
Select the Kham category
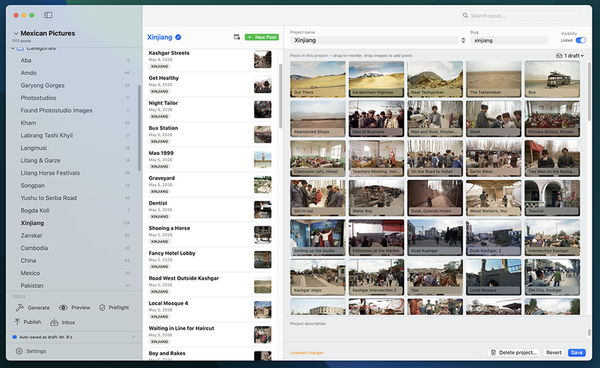pos(75,123)
